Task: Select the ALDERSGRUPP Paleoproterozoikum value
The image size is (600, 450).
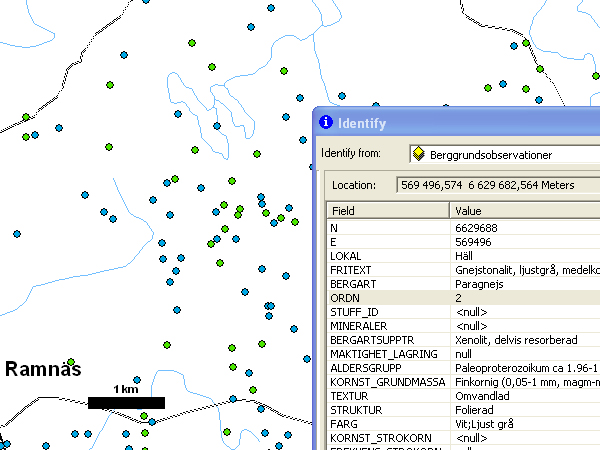Action: [x=526, y=368]
